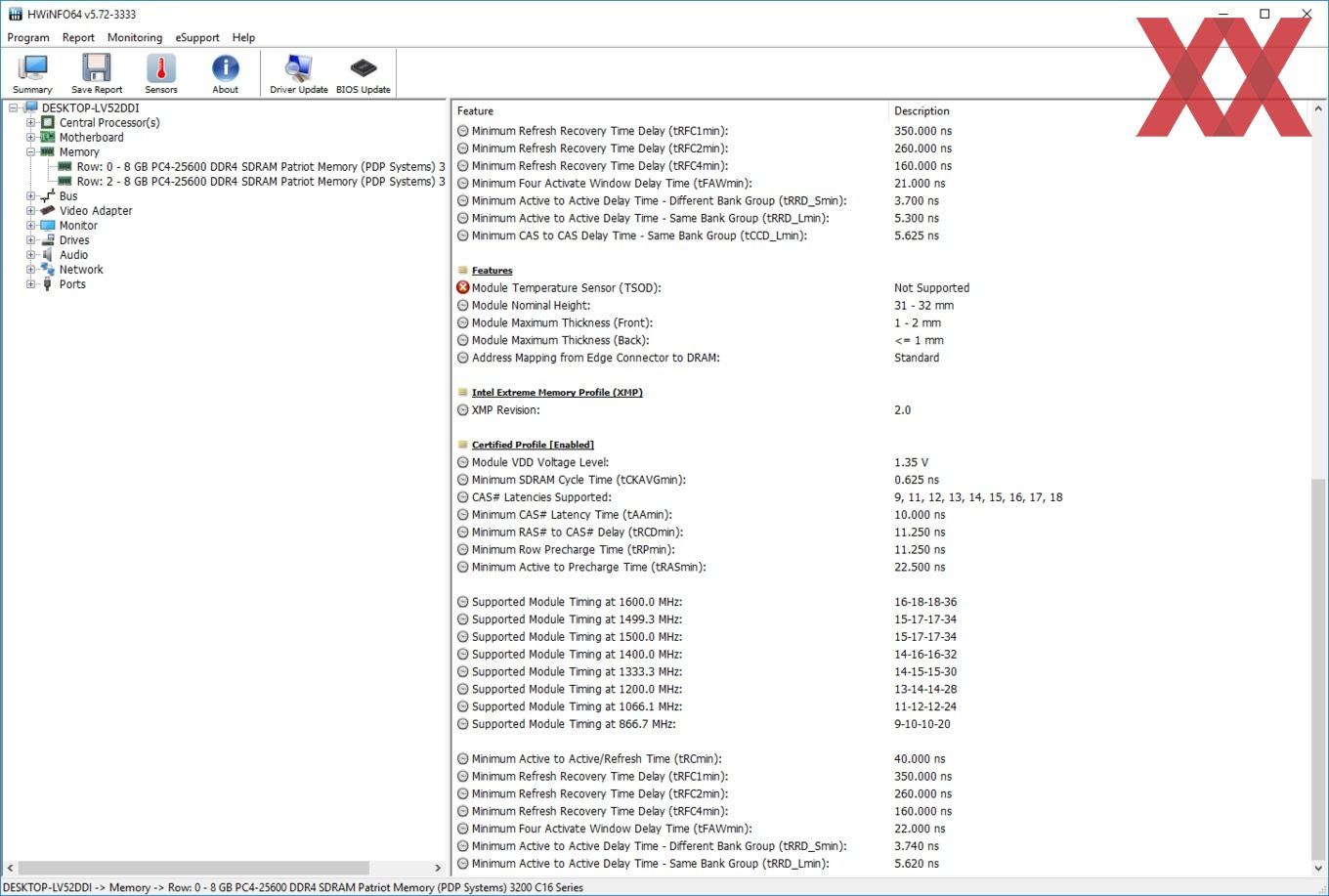Click the Row: 2 memory stick icon
This screenshot has width=1329, height=896.
pyautogui.click(x=65, y=181)
